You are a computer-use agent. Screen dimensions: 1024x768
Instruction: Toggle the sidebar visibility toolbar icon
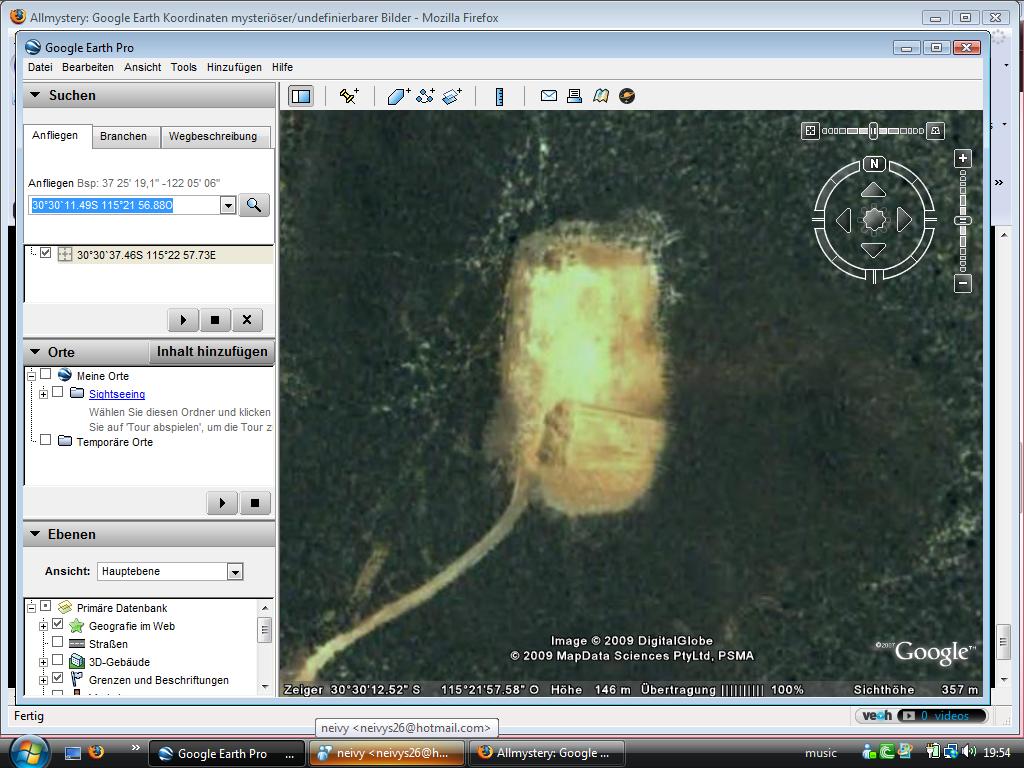(300, 96)
